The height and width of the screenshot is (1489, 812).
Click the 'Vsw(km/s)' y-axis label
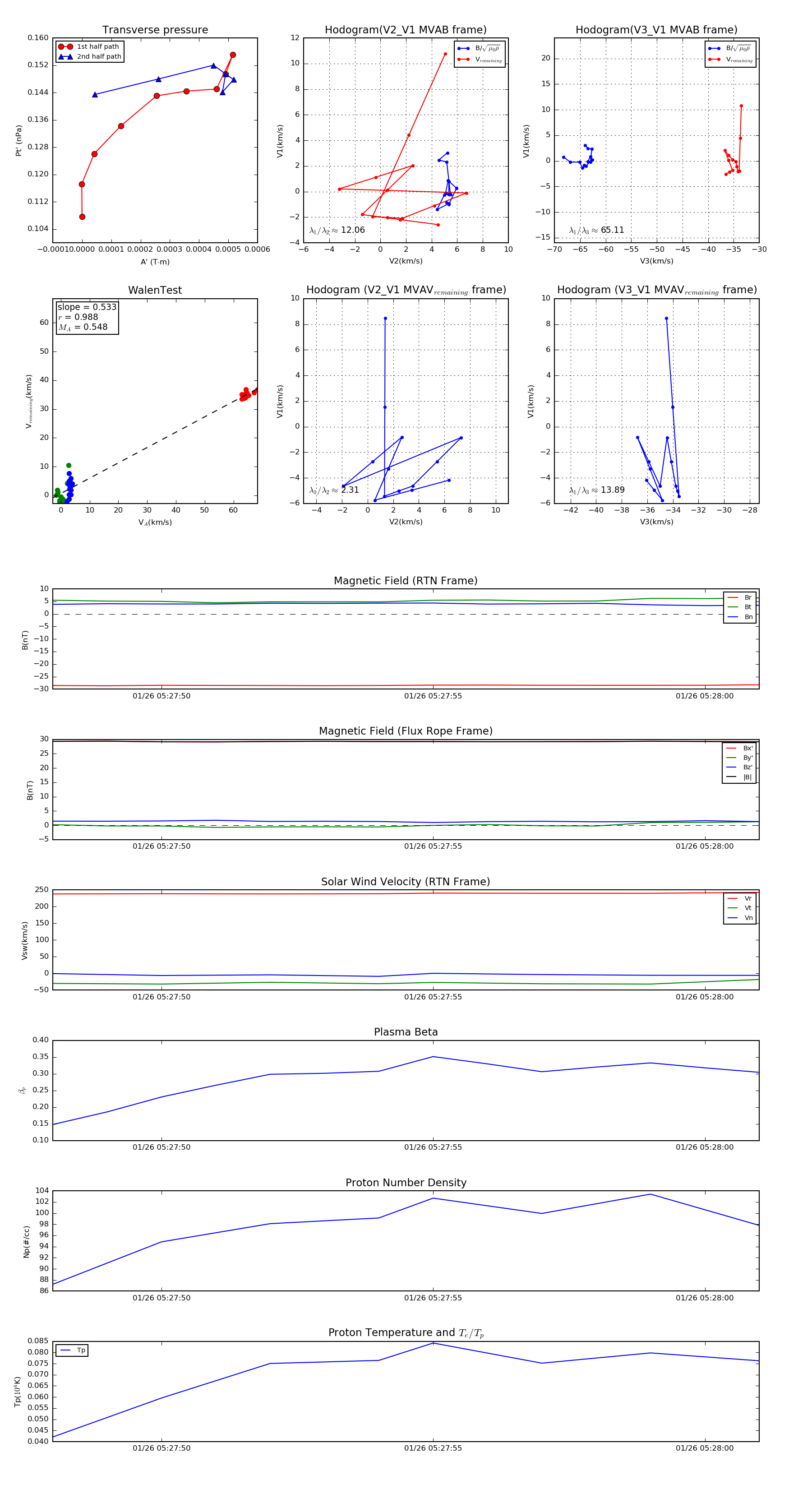coord(24,940)
